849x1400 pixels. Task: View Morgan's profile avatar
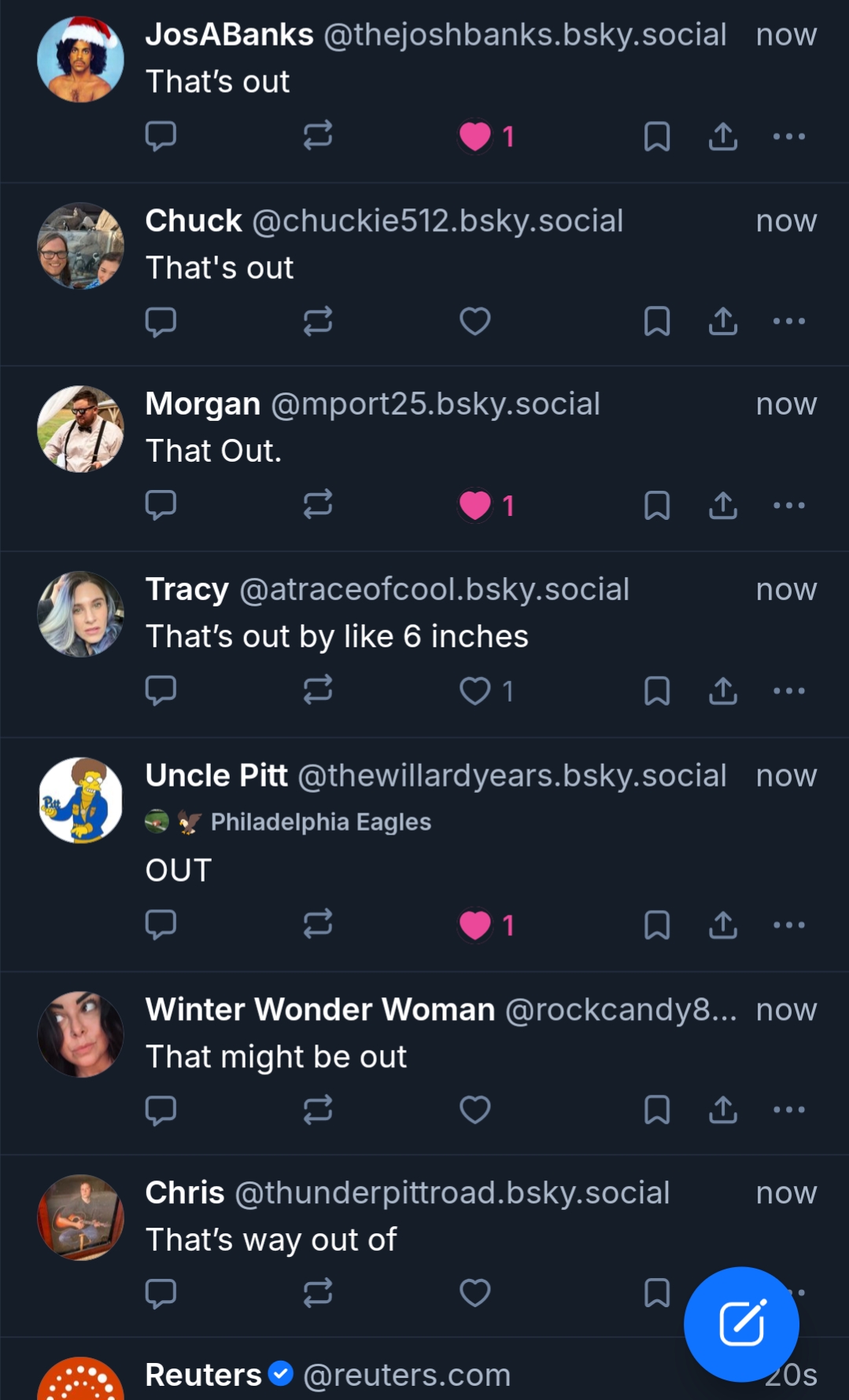point(81,429)
